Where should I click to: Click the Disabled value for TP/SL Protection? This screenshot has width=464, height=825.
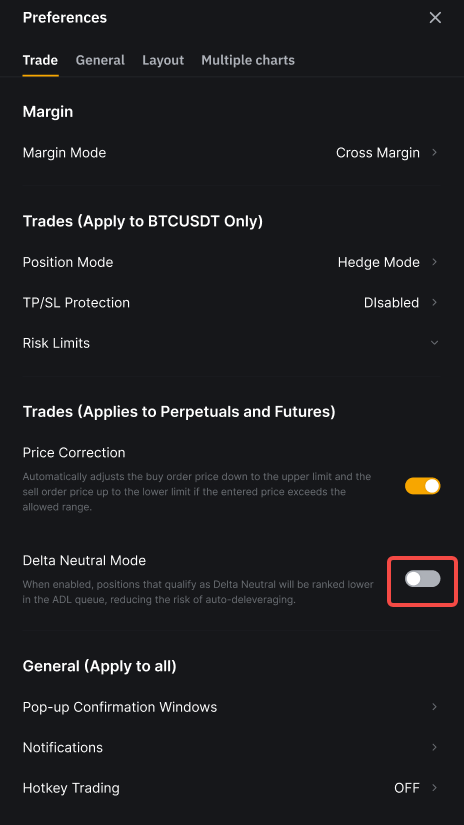pos(391,303)
